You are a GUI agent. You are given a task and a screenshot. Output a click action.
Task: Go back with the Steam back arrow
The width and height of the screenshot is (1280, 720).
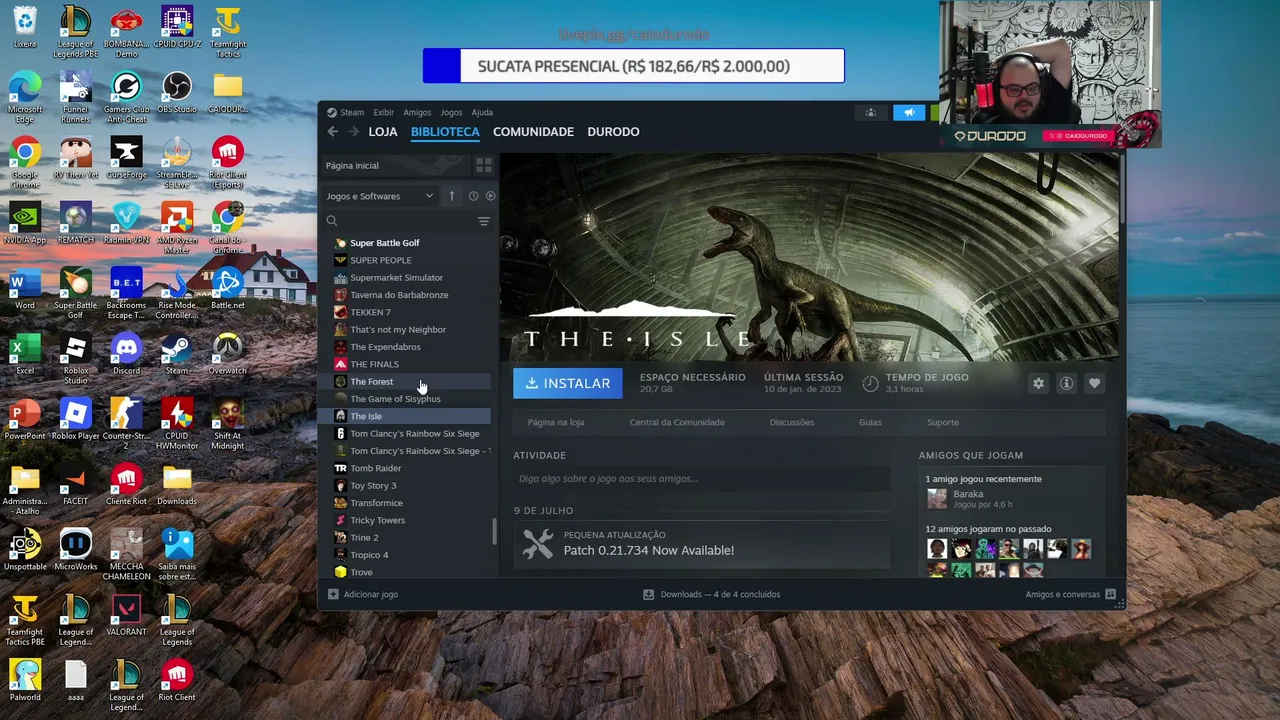[x=333, y=132]
